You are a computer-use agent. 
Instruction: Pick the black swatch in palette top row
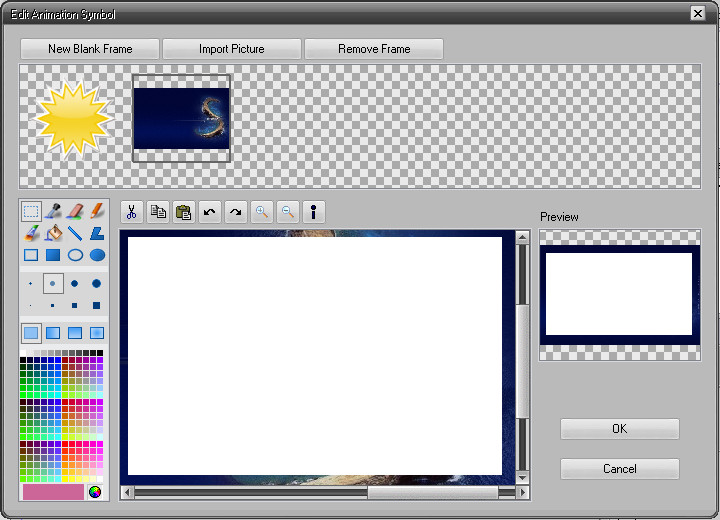(x=100, y=353)
